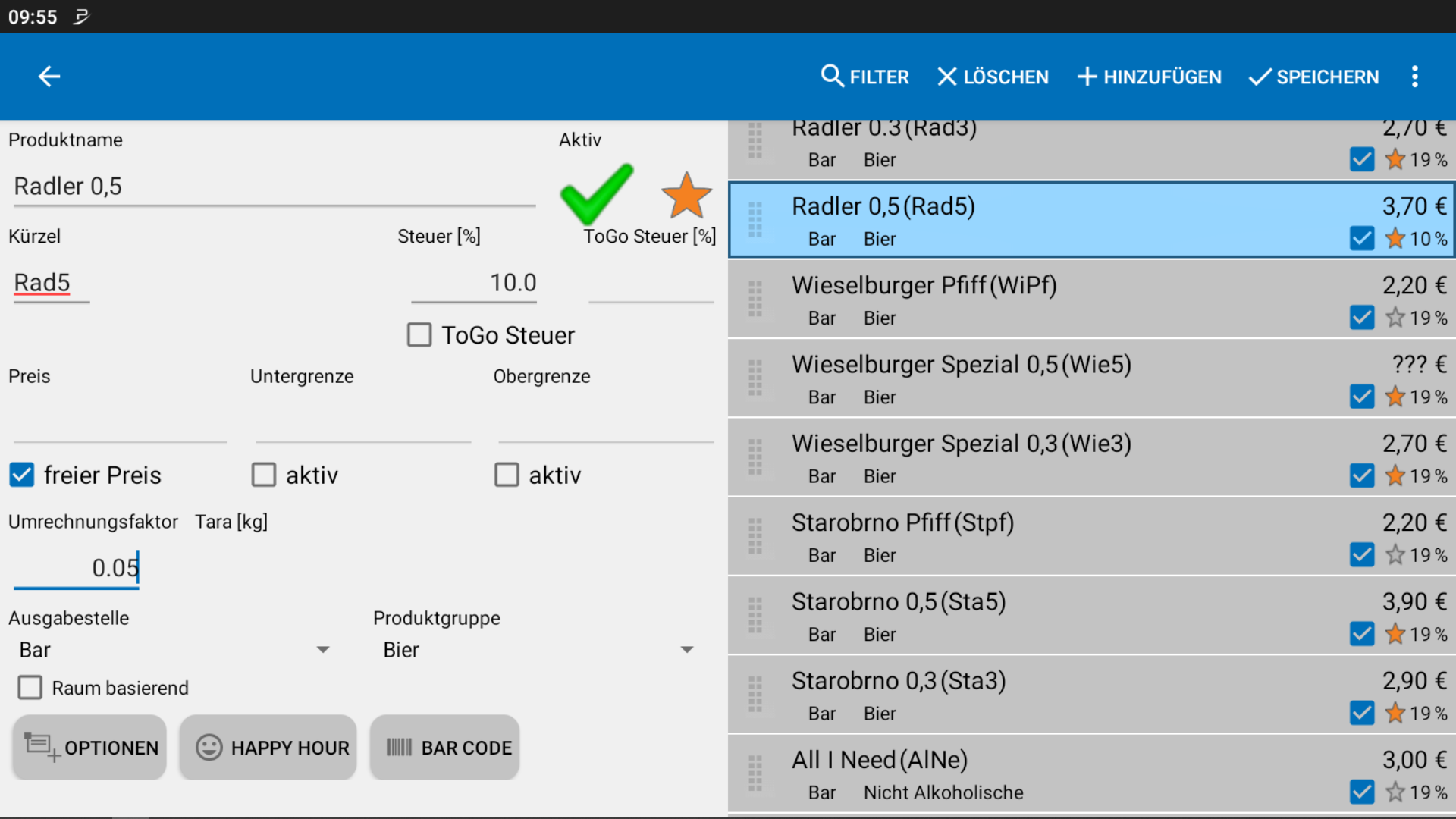
Task: Tap the back arrow icon
Action: tap(49, 77)
